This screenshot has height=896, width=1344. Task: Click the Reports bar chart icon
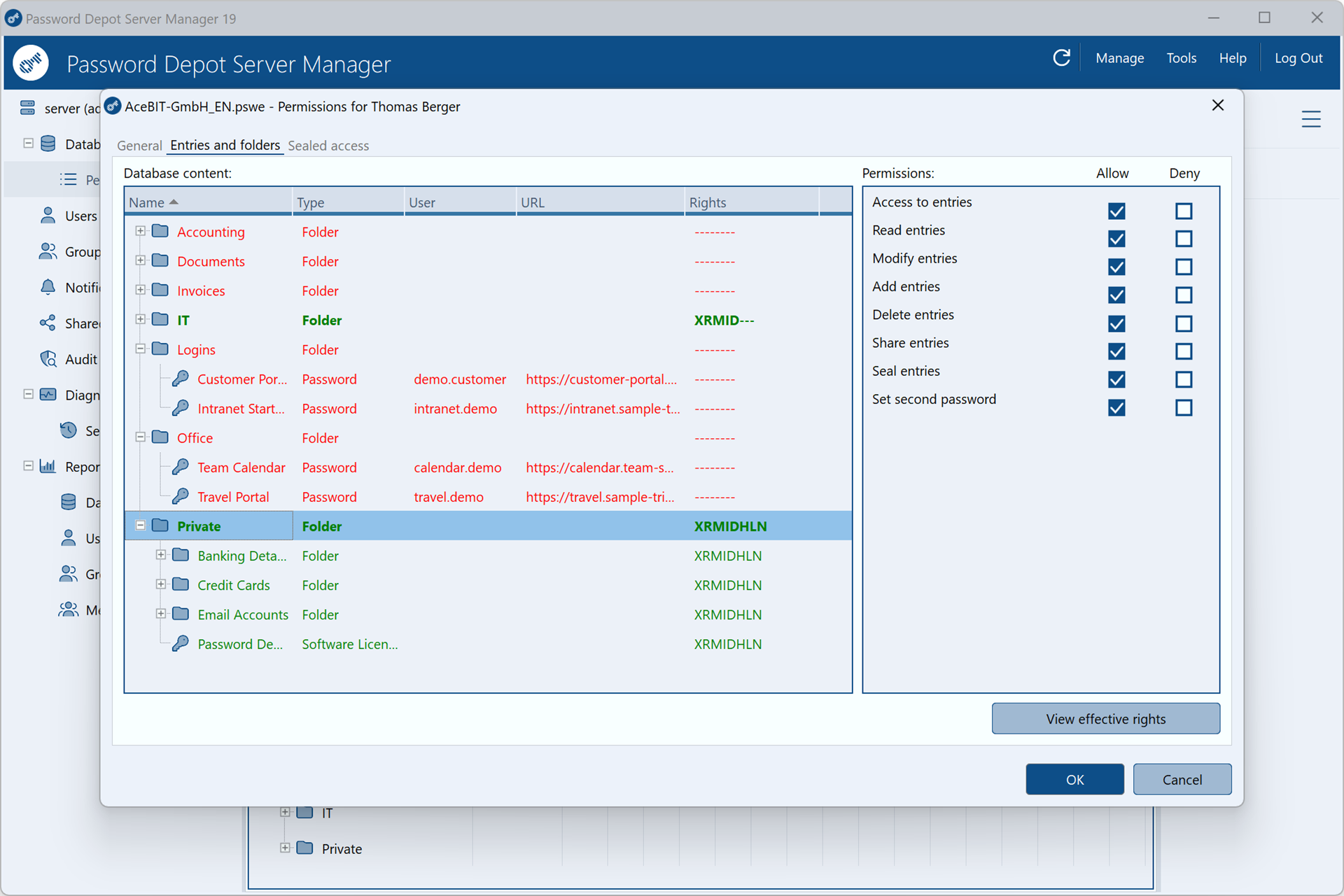click(x=48, y=466)
